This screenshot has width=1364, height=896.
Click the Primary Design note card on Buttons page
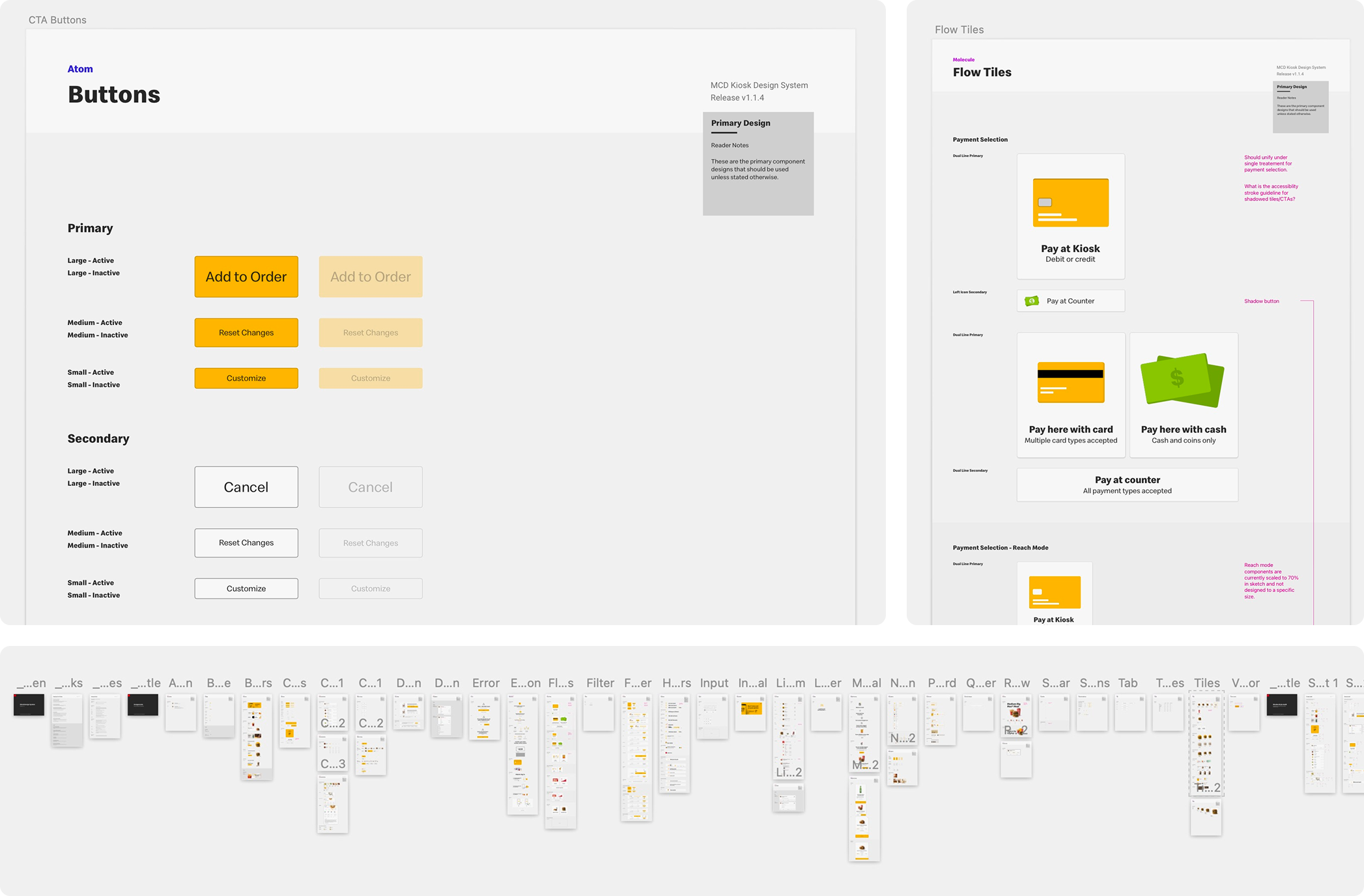pyautogui.click(x=758, y=163)
